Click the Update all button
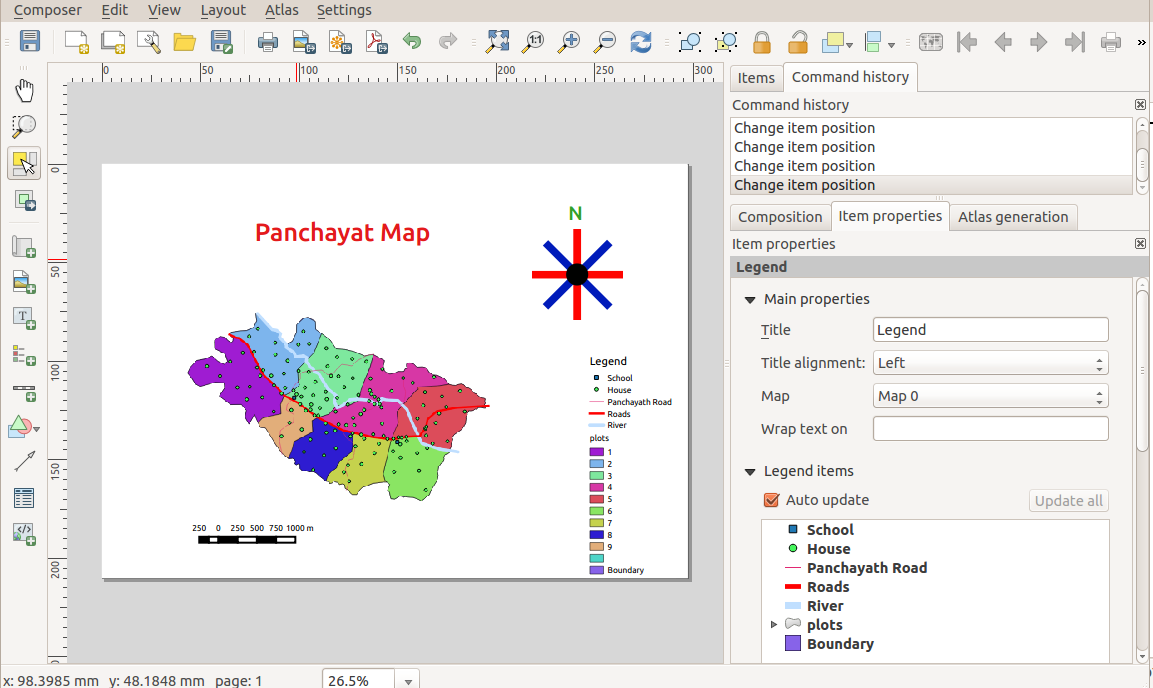This screenshot has height=688, width=1153. coord(1068,501)
